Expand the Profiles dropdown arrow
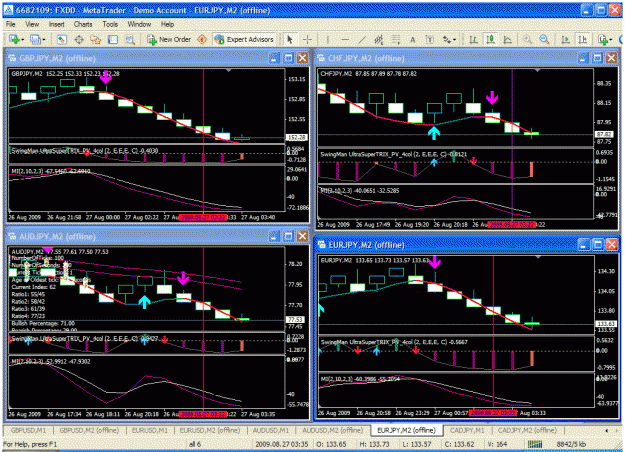625x452 pixels. click(43, 40)
